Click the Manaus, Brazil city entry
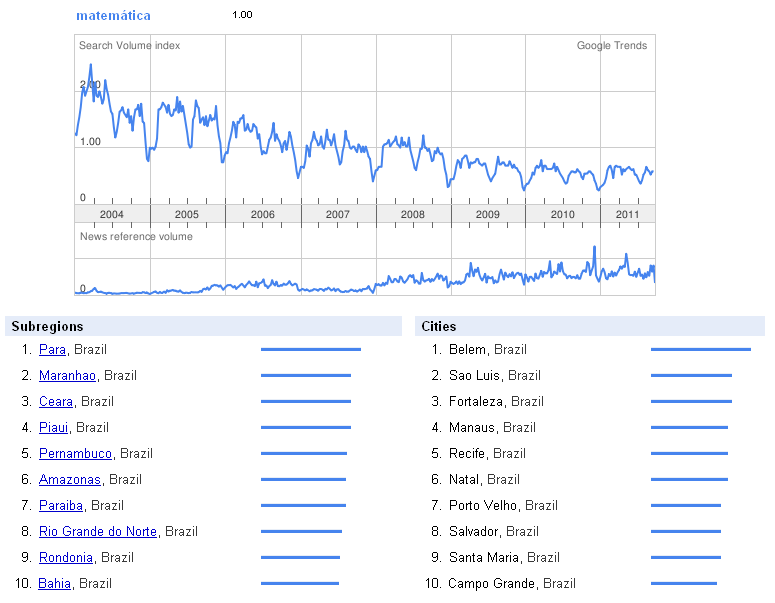This screenshot has width=775, height=603. 492,428
